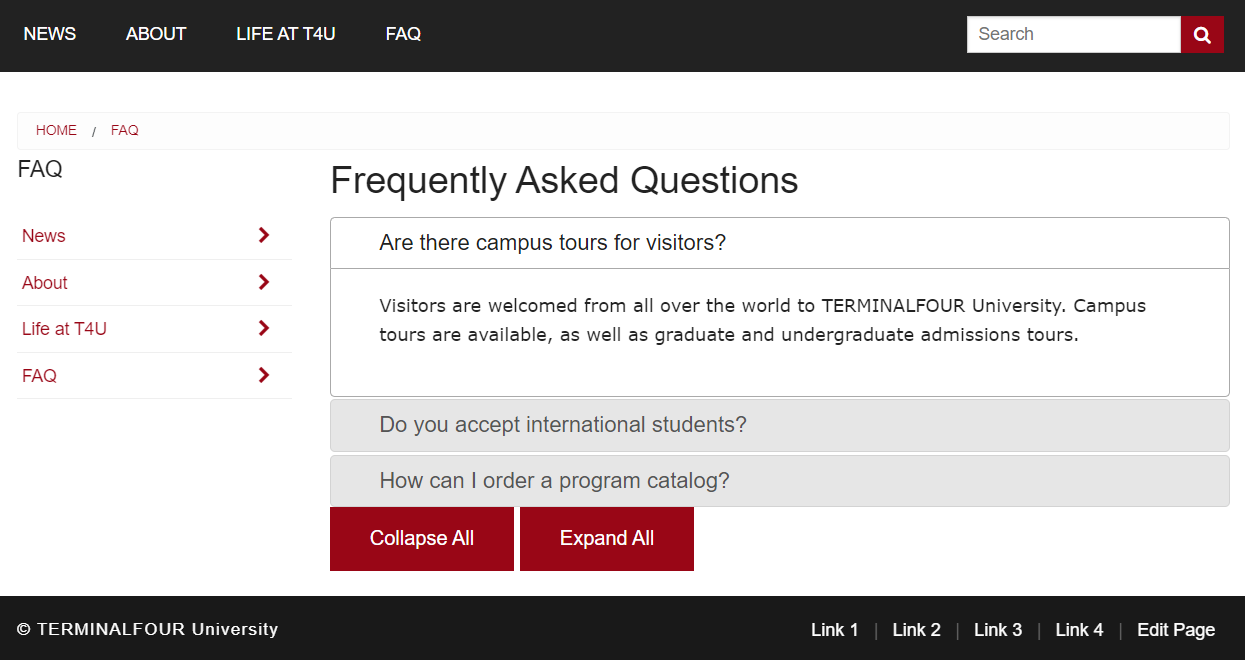Screen dimensions: 1245x660
Task: Select FAQ in the top navigation bar
Action: tap(403, 34)
